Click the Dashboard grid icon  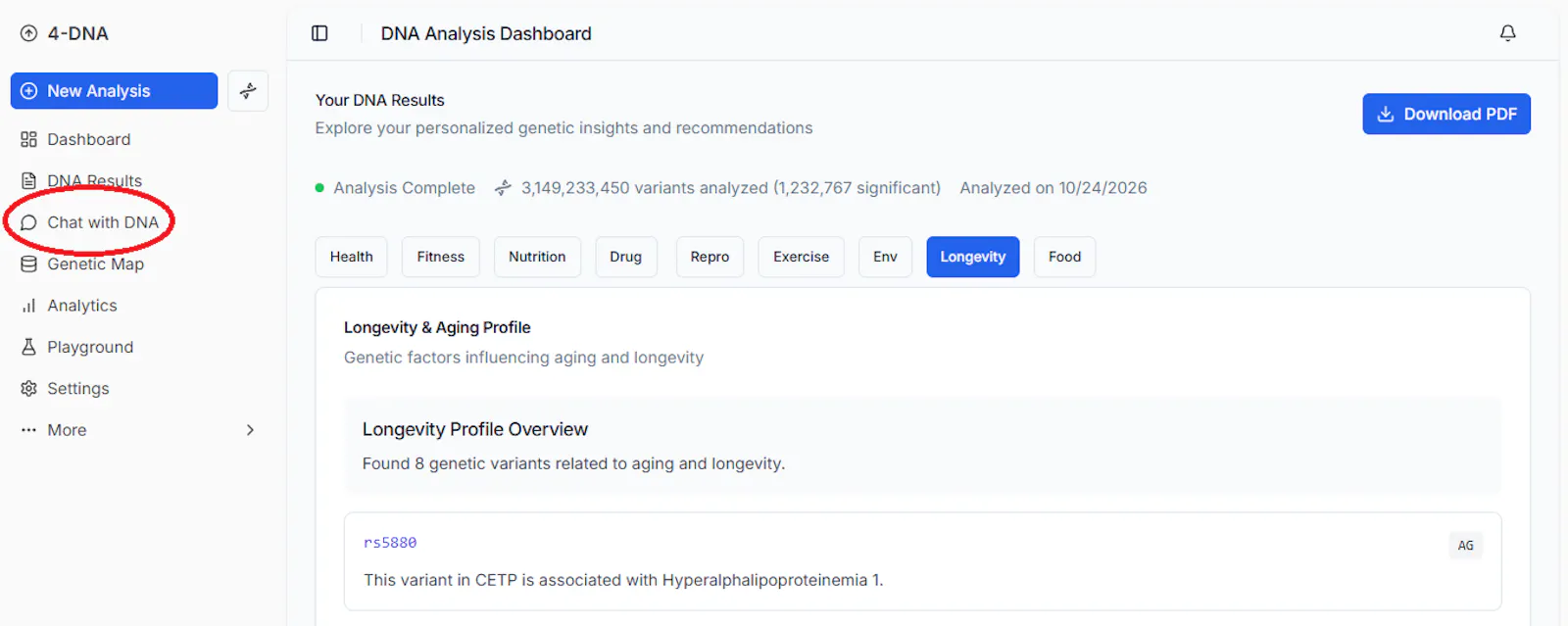coord(28,139)
